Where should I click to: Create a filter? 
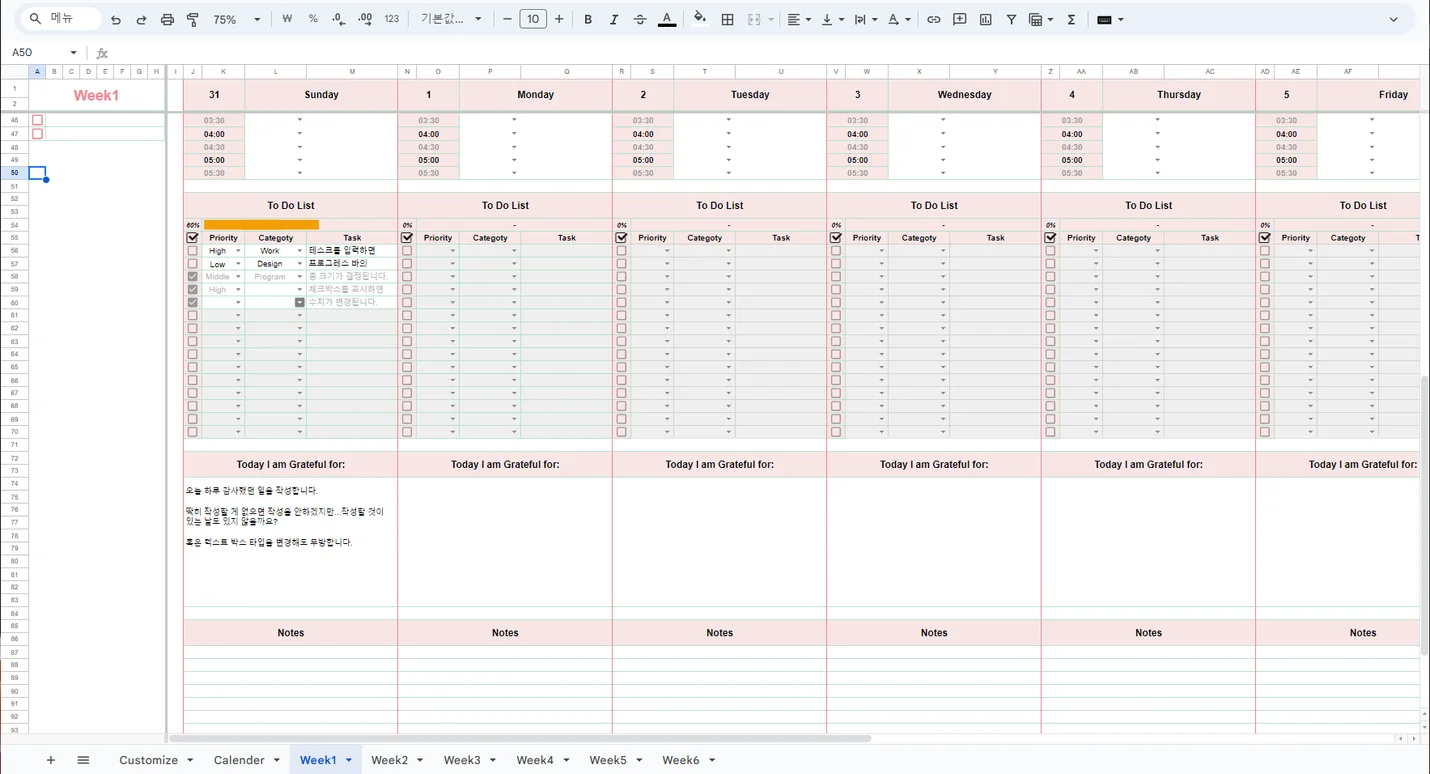(x=1012, y=19)
